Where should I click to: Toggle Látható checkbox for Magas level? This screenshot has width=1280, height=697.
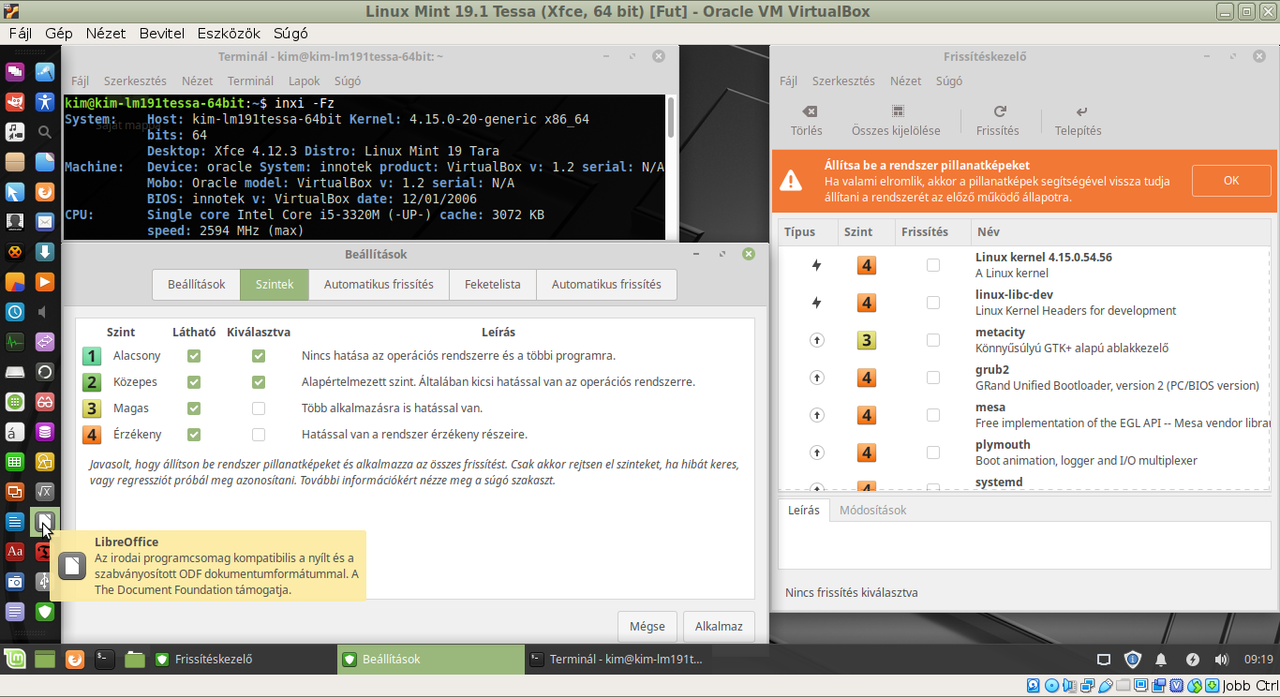pyautogui.click(x=194, y=408)
